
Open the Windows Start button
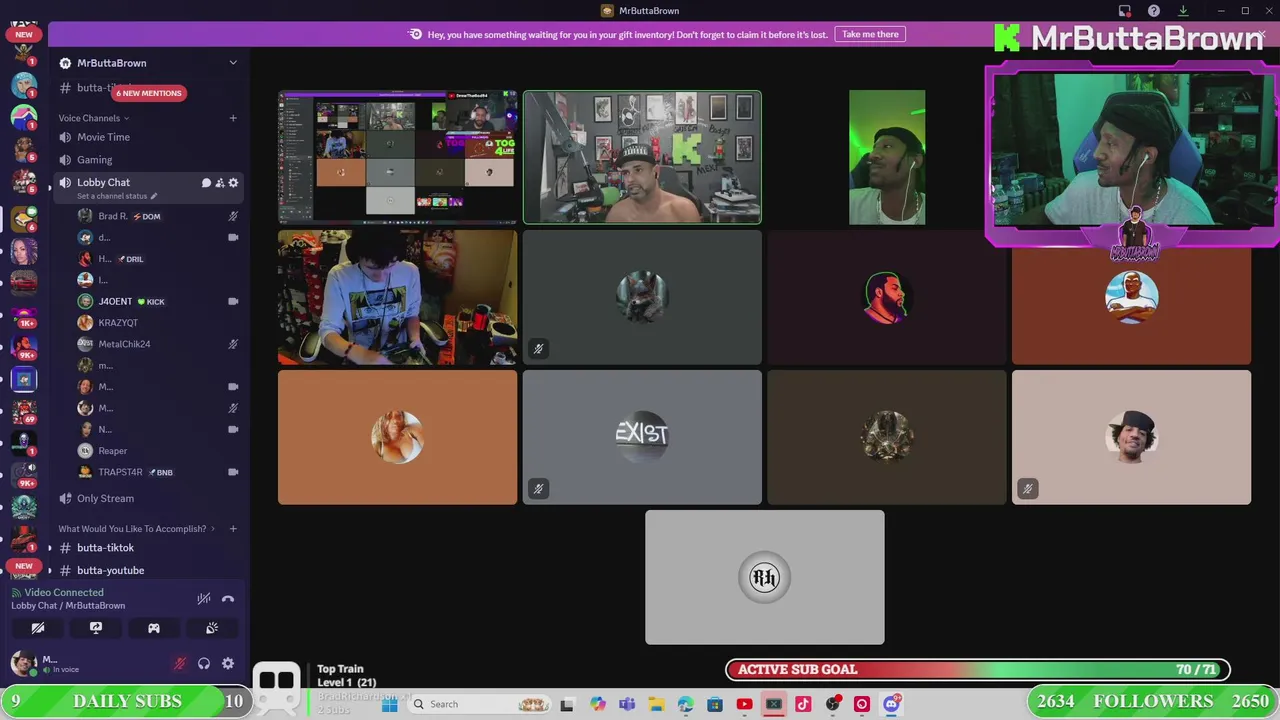pyautogui.click(x=390, y=704)
